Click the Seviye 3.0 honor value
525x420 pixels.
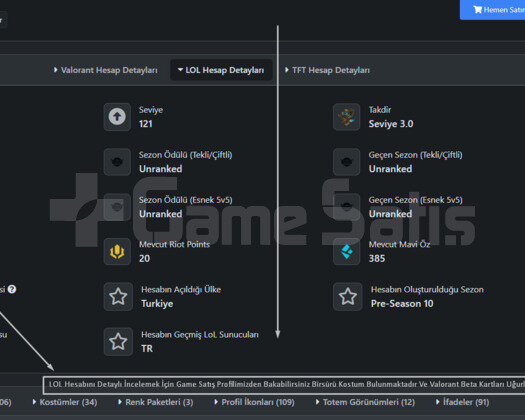[x=391, y=124]
